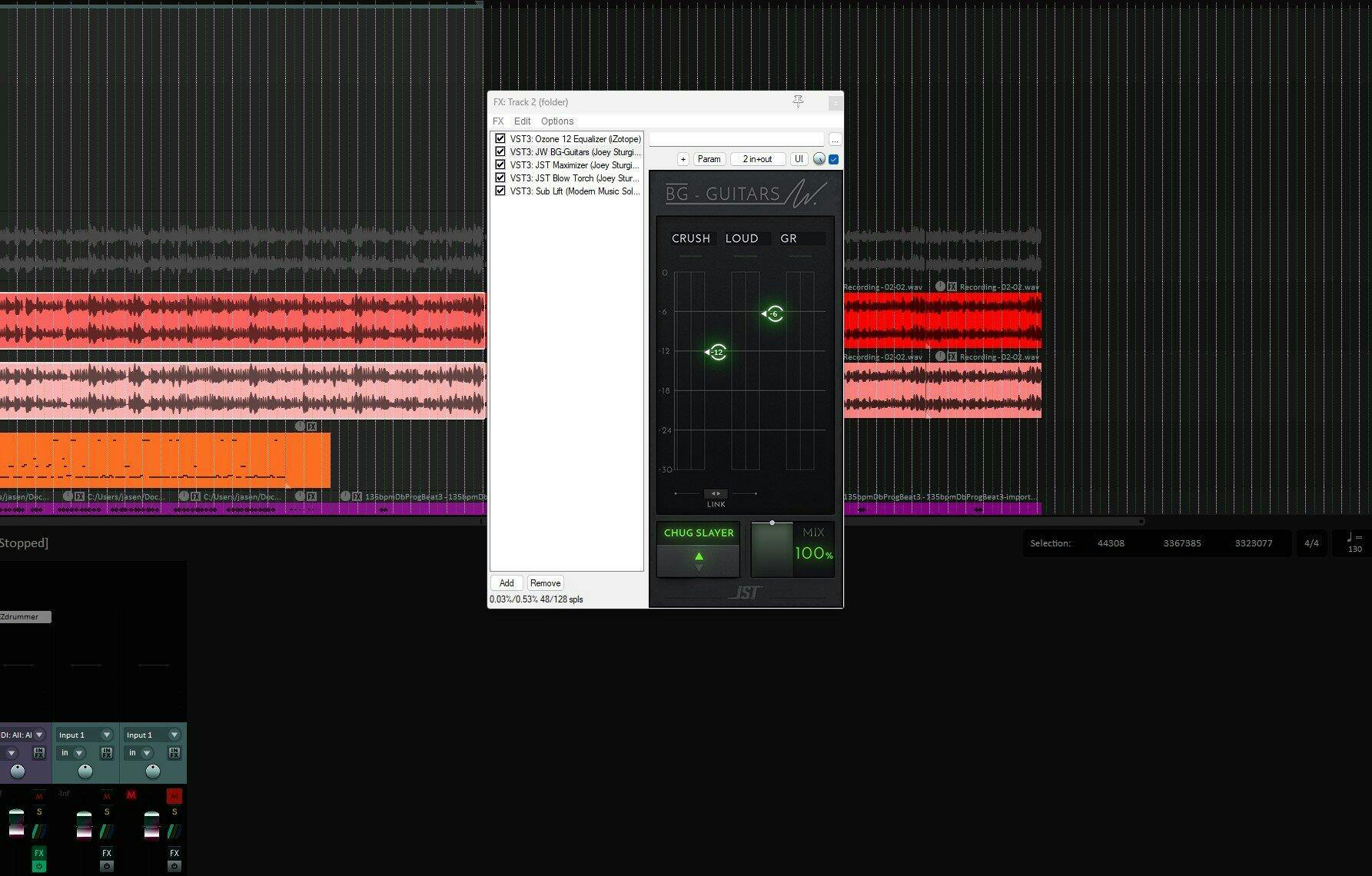1372x876 pixels.
Task: Click the preset name field in FX window
Action: click(x=736, y=139)
